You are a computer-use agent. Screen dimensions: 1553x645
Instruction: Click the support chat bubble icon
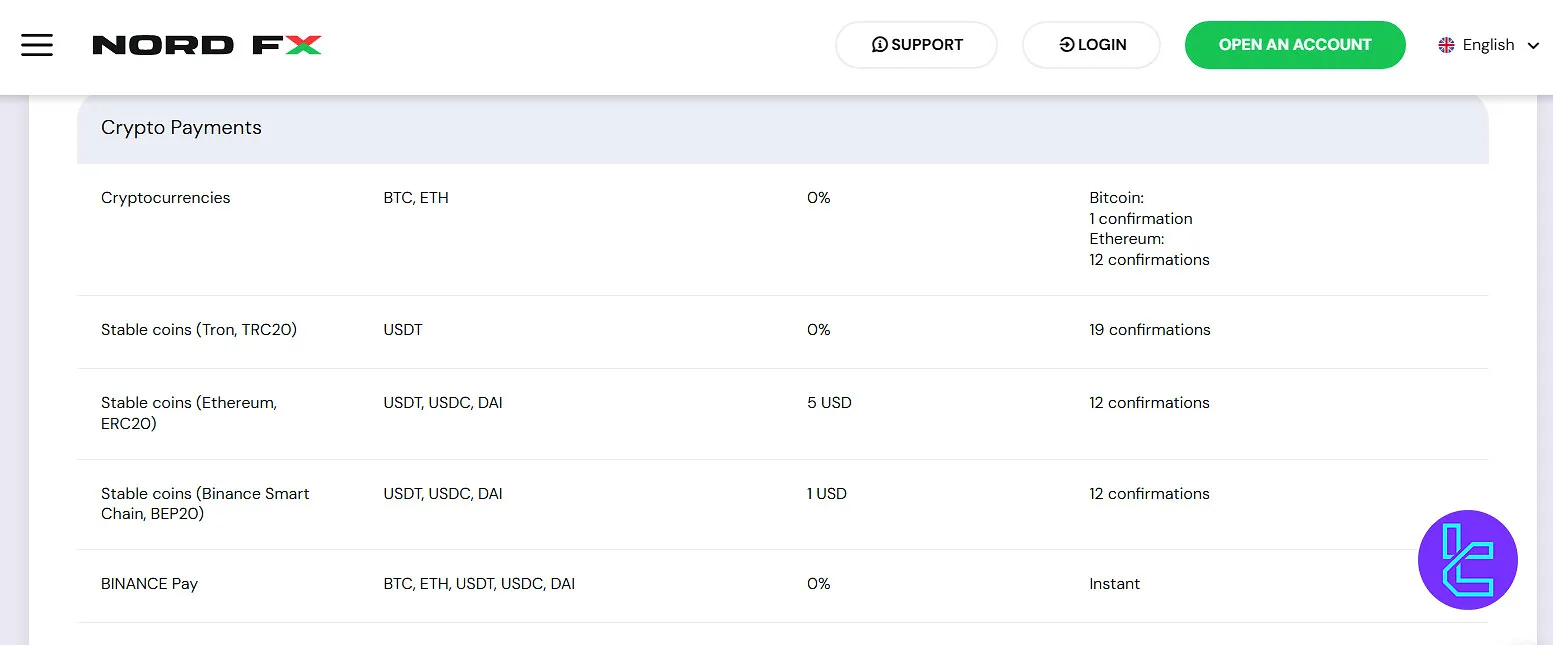pos(880,45)
